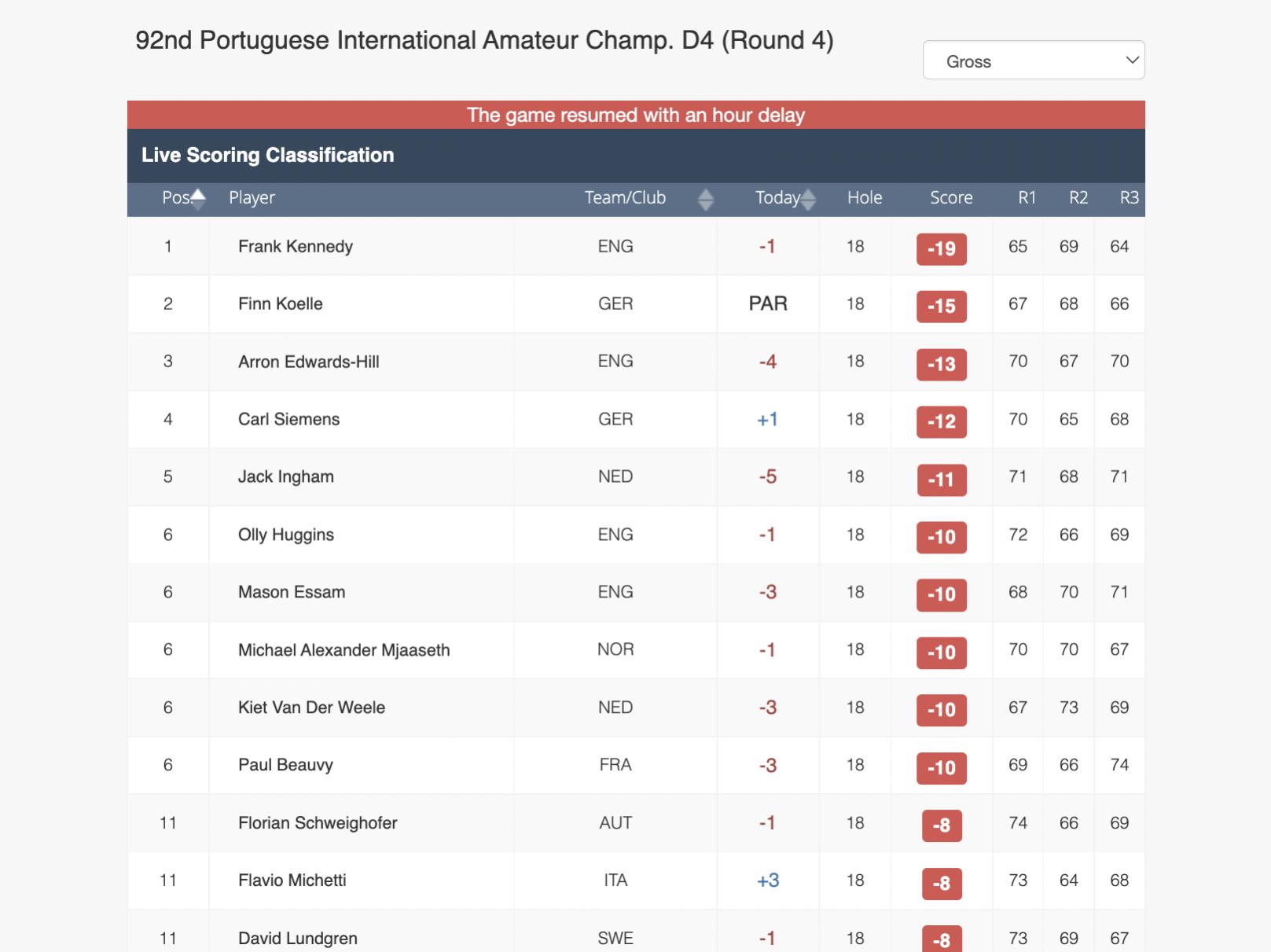Click Paul Beauvy's -10 score badge
The image size is (1271, 952).
(x=941, y=767)
